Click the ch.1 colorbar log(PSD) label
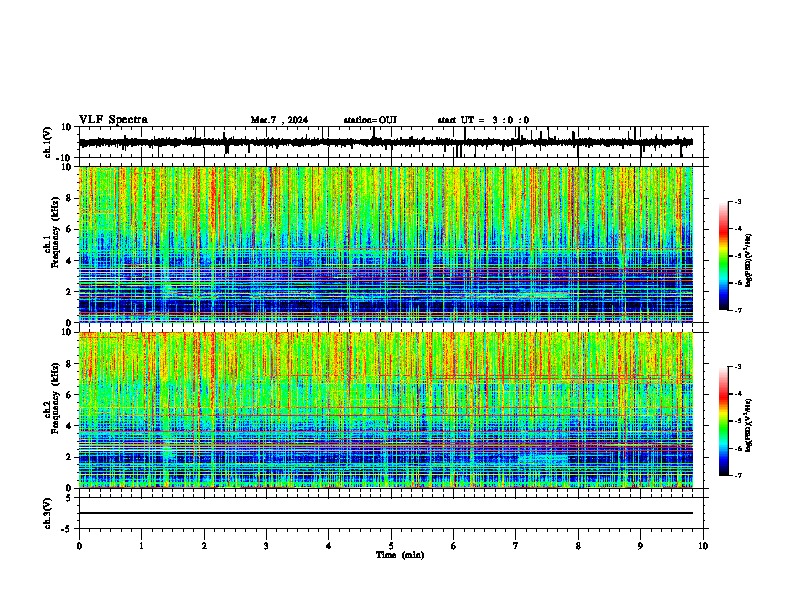Image resolution: width=792 pixels, height=612 pixels. [749, 261]
